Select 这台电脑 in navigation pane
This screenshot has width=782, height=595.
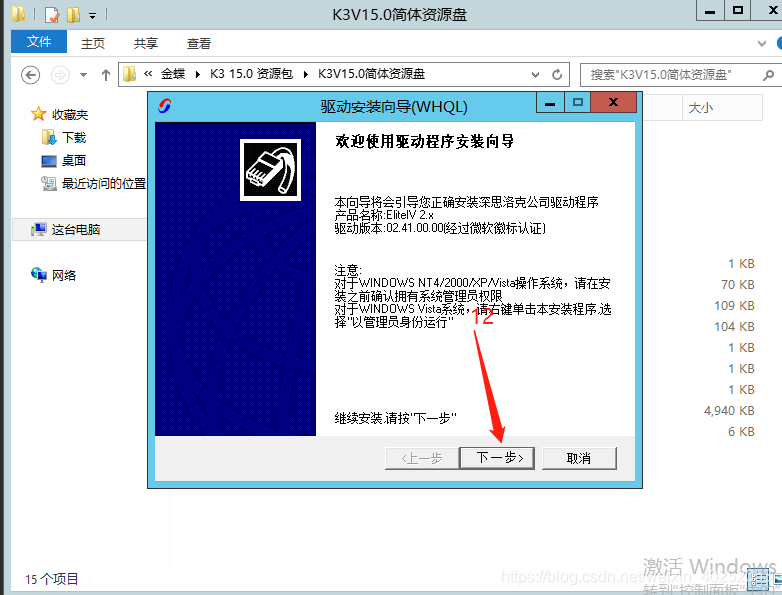tap(76, 229)
